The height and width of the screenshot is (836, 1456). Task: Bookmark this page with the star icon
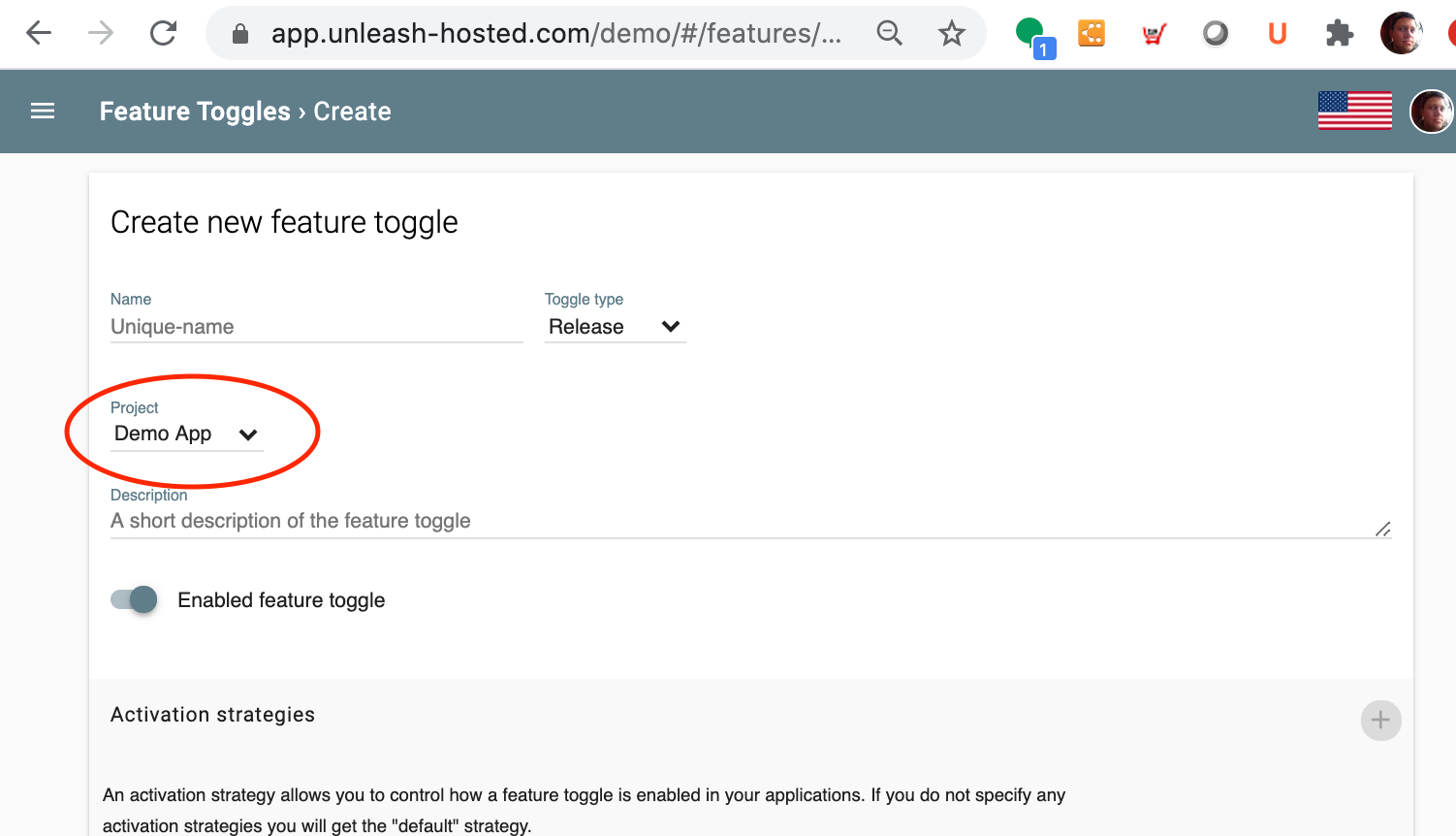point(951,34)
